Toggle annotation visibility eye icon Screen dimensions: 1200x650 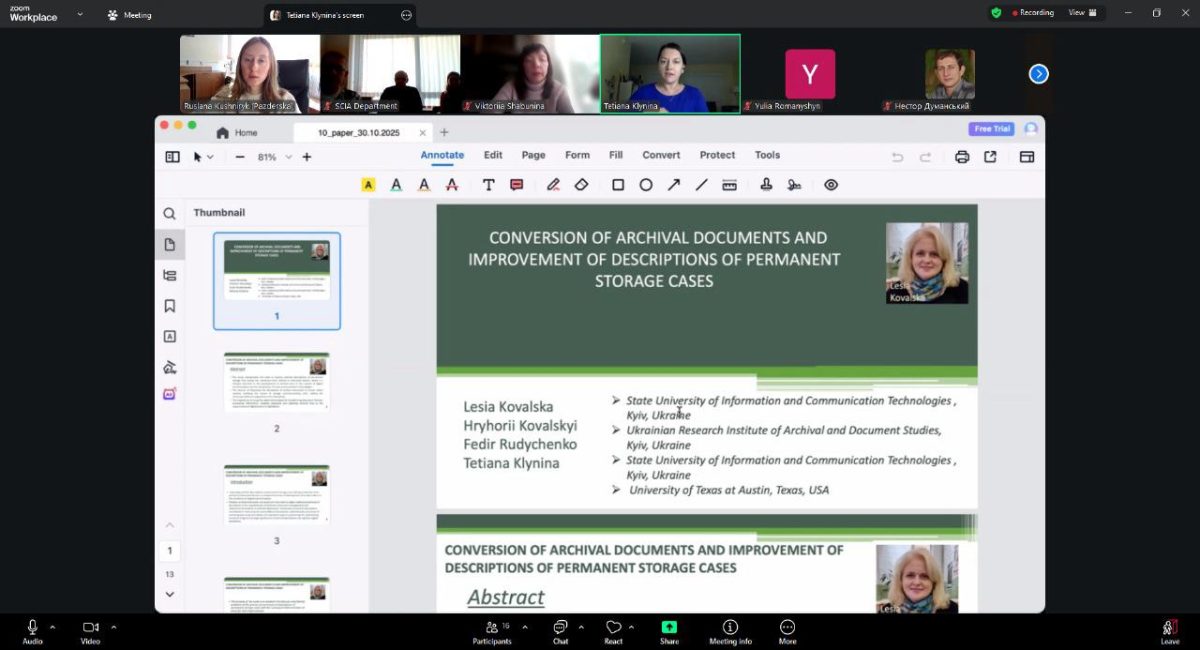[831, 185]
